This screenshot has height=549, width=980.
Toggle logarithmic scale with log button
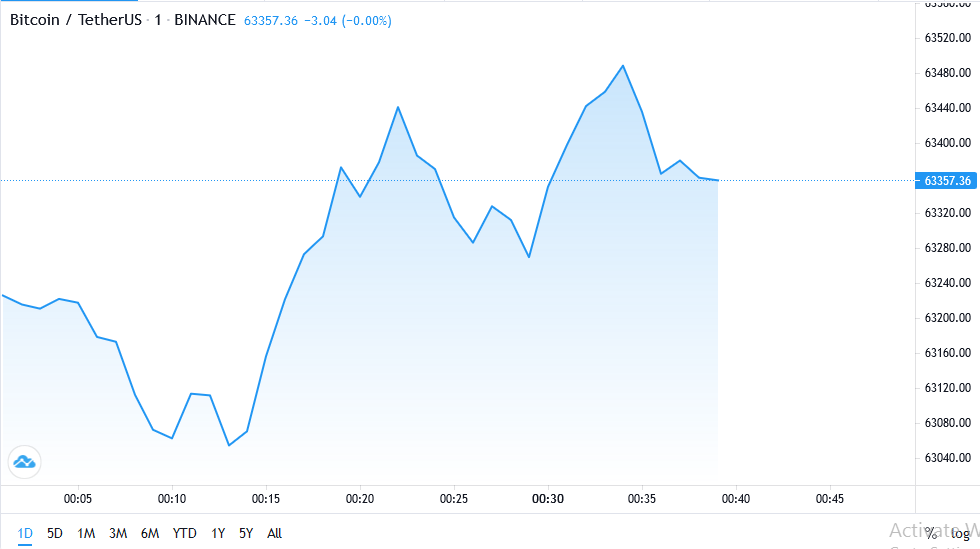pos(961,533)
